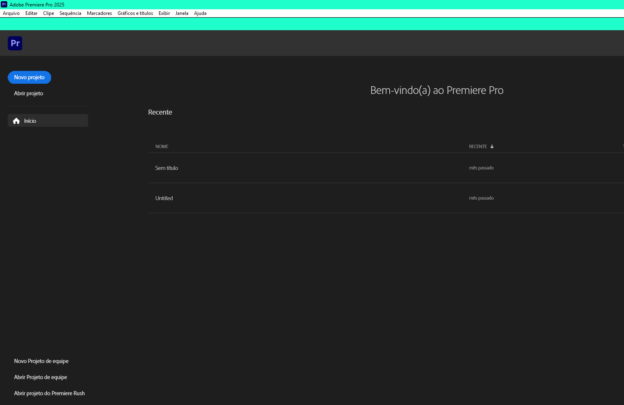Click the Novo projeto button
This screenshot has width=624, height=405.
29,77
